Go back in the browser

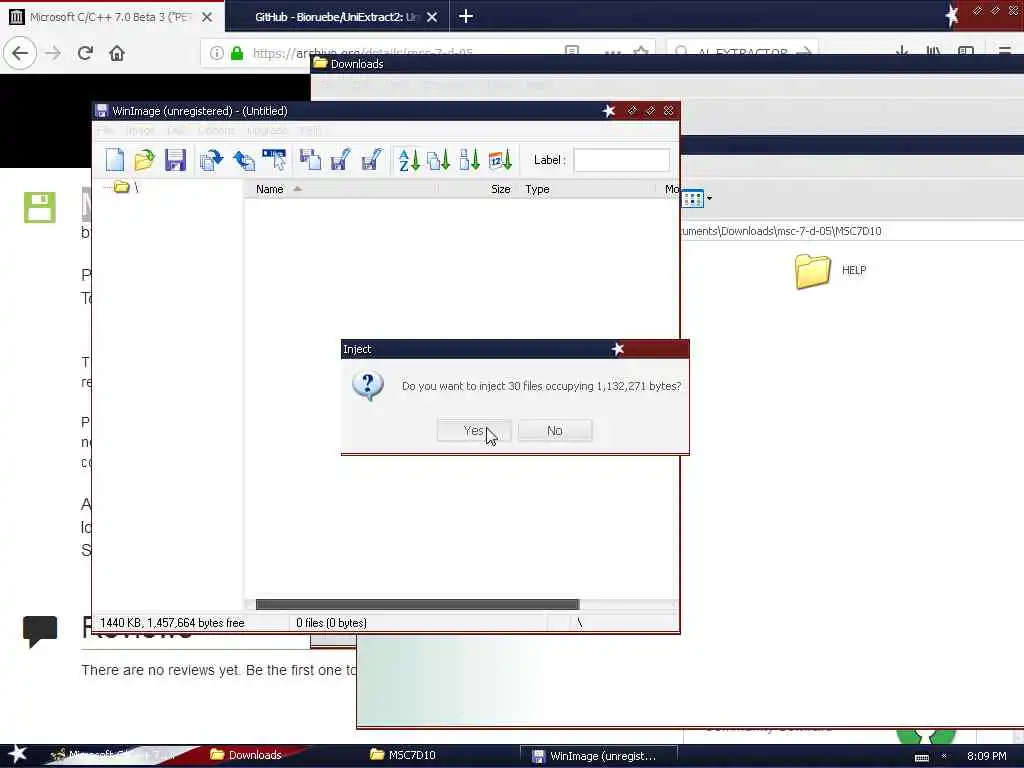(x=20, y=53)
